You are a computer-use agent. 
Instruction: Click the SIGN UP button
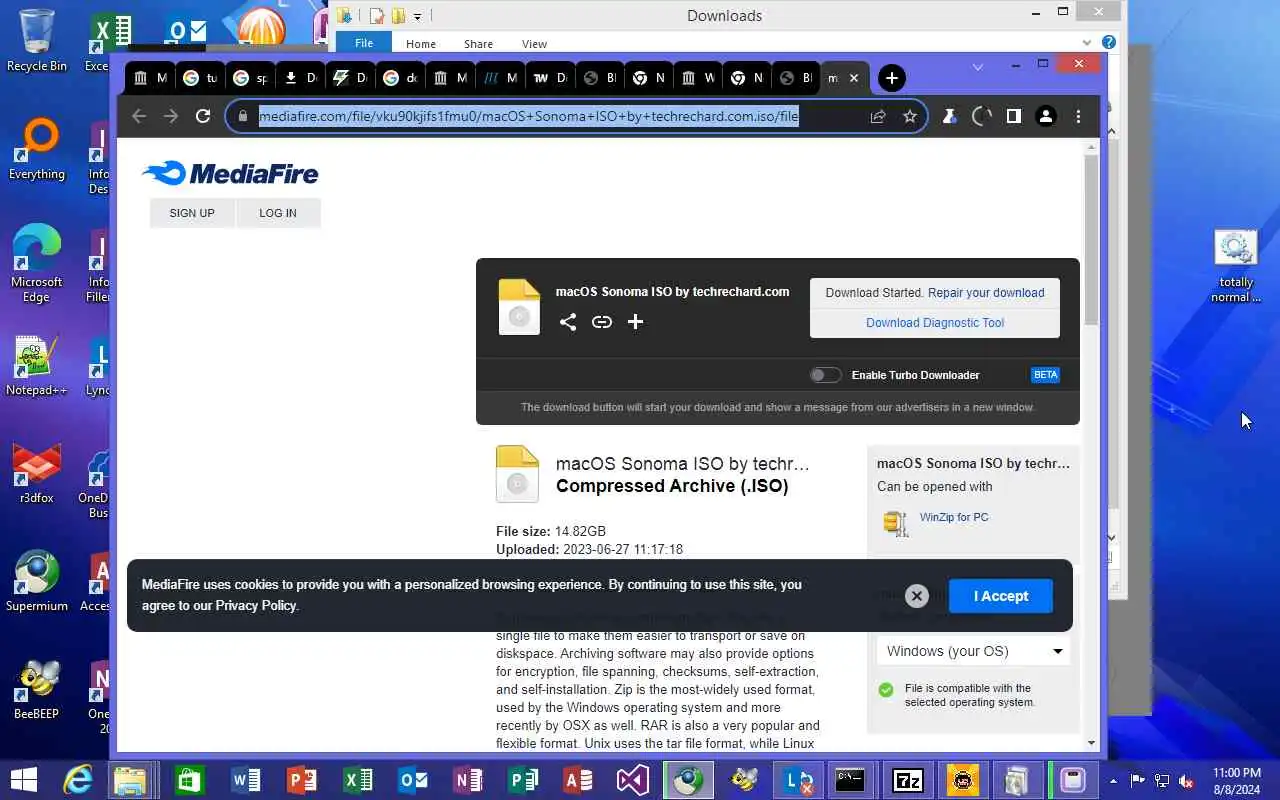pos(192,213)
